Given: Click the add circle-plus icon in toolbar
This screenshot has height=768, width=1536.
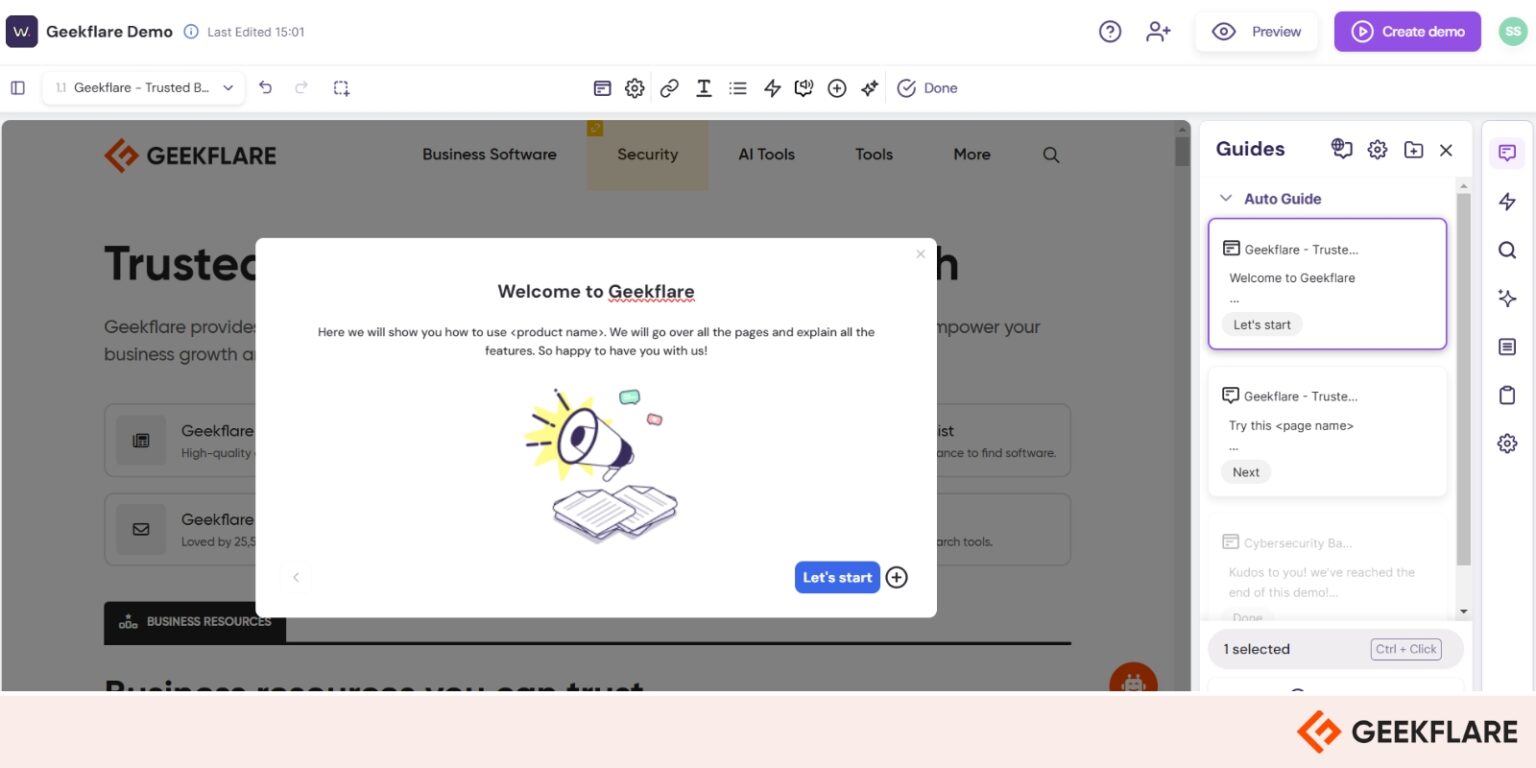Looking at the screenshot, I should 837,88.
